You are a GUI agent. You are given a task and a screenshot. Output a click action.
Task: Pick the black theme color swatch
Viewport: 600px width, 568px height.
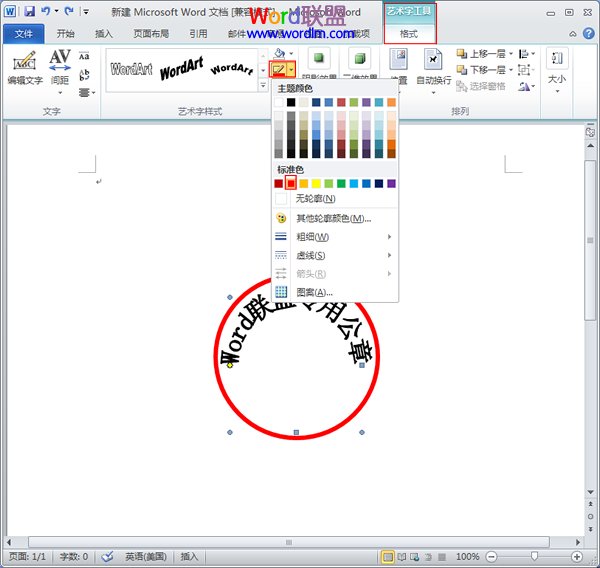[291, 102]
